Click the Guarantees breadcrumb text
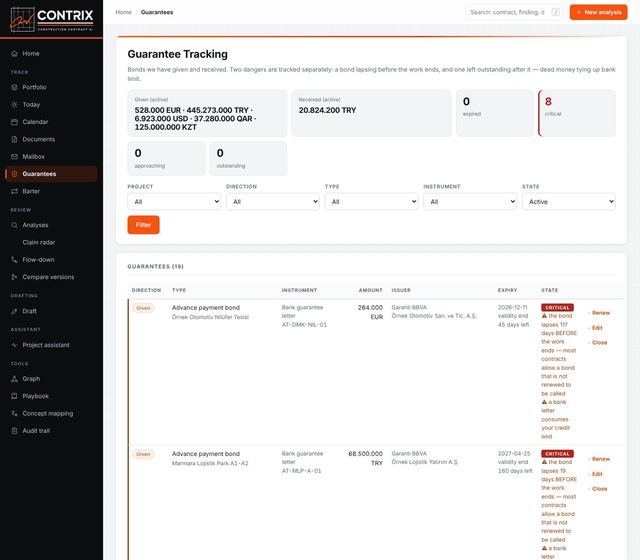The width and height of the screenshot is (640, 560). (157, 12)
